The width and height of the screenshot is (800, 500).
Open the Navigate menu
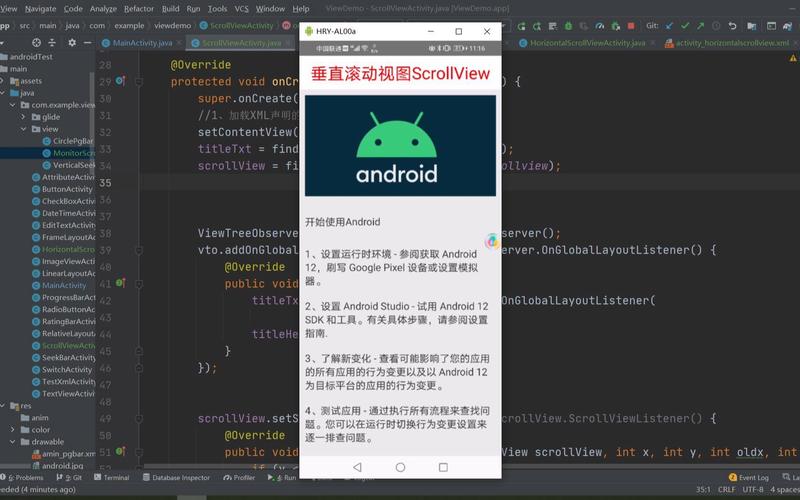pyautogui.click(x=40, y=9)
